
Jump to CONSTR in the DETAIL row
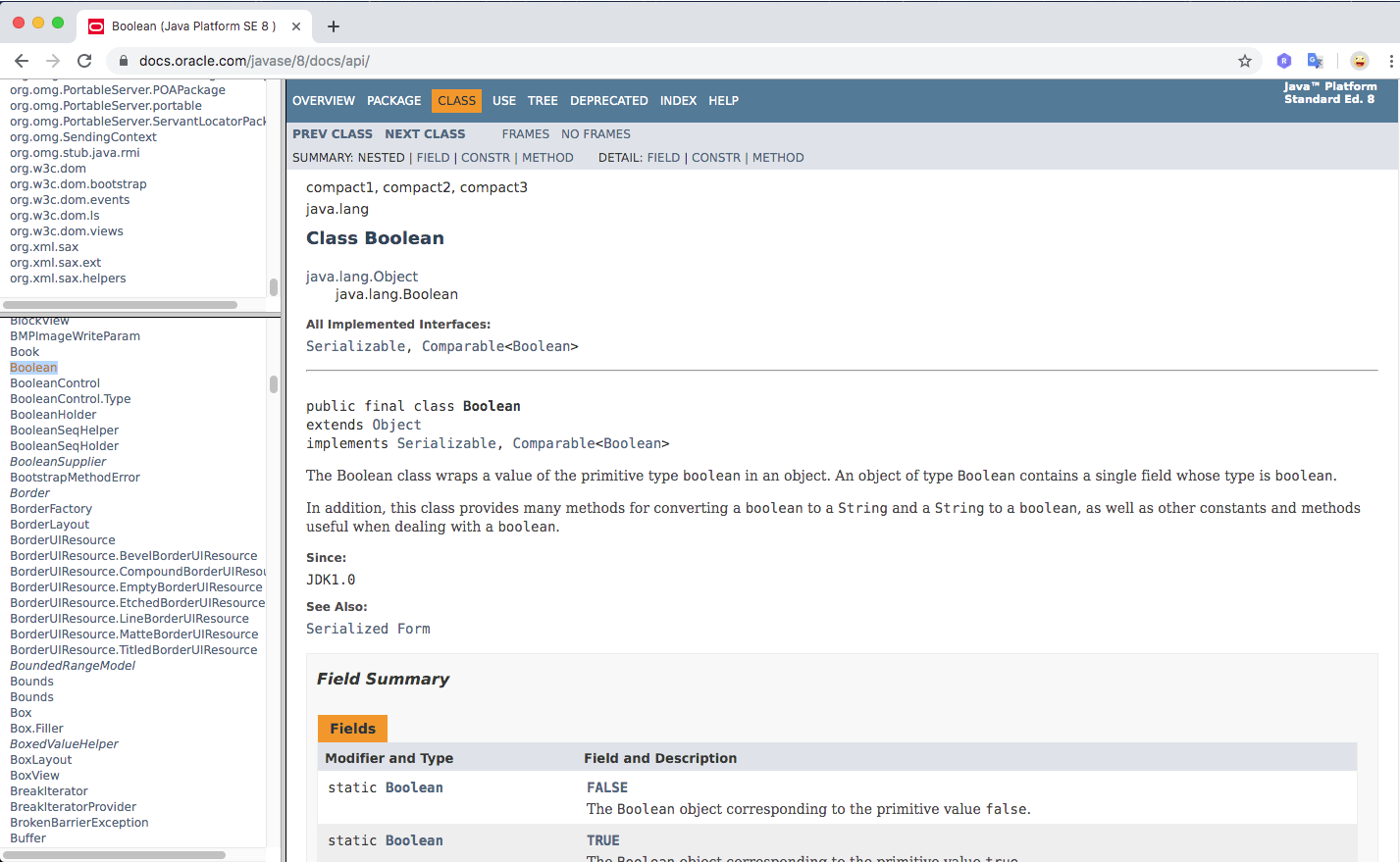click(x=716, y=158)
